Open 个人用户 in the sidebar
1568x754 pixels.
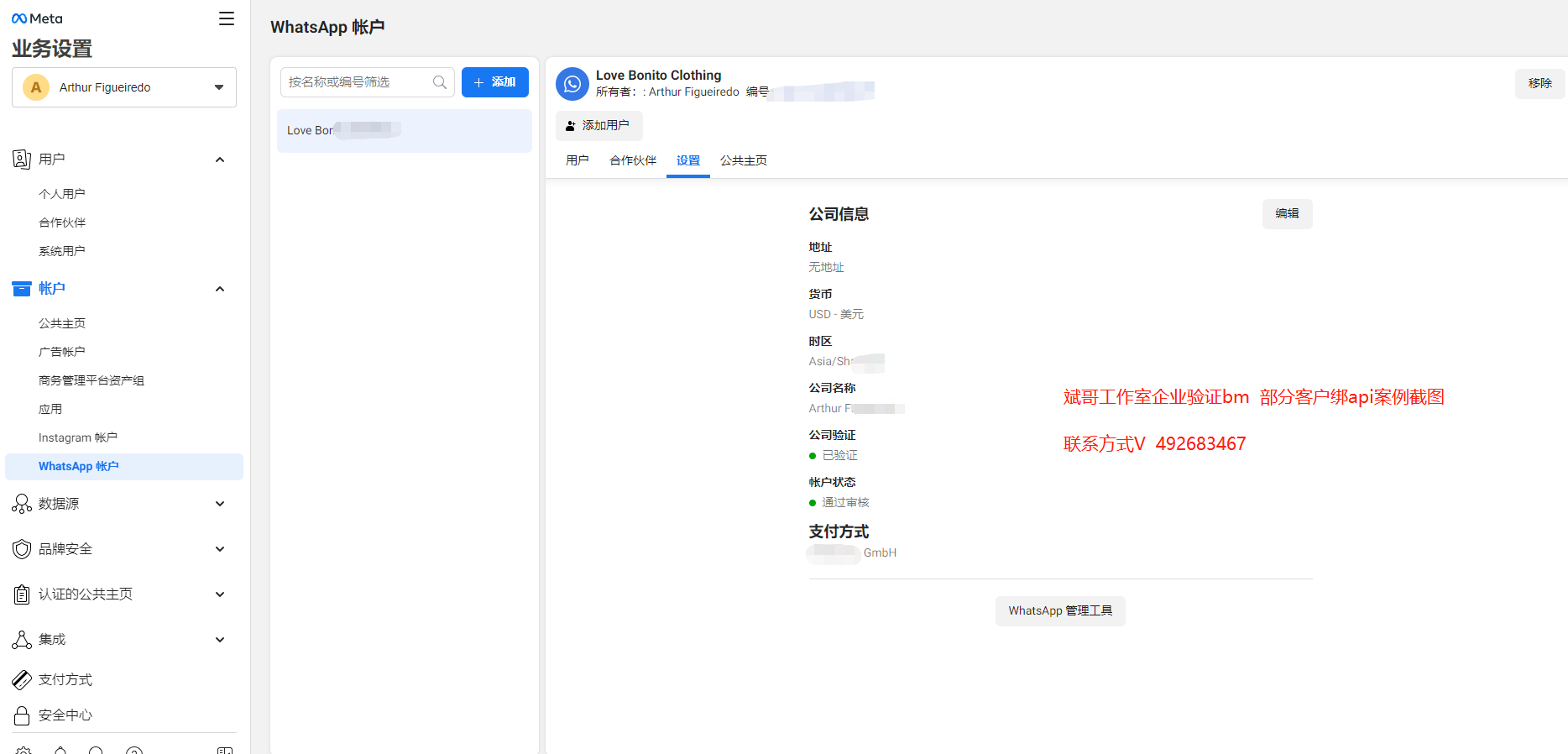pyautogui.click(x=62, y=194)
